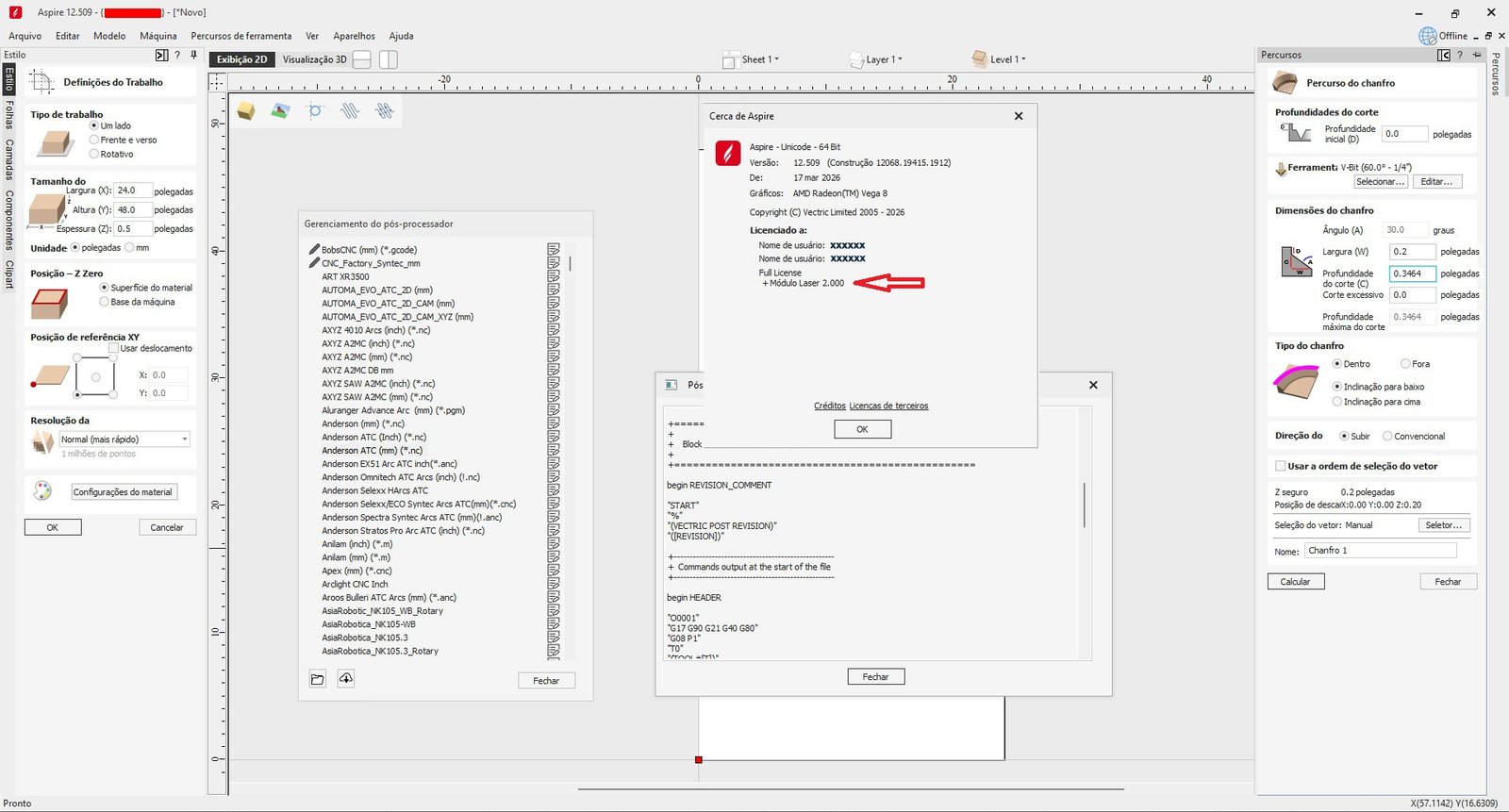Viewport: 1509px width, 812px height.
Task: Click the download icon in post-processor manager
Action: point(346,679)
